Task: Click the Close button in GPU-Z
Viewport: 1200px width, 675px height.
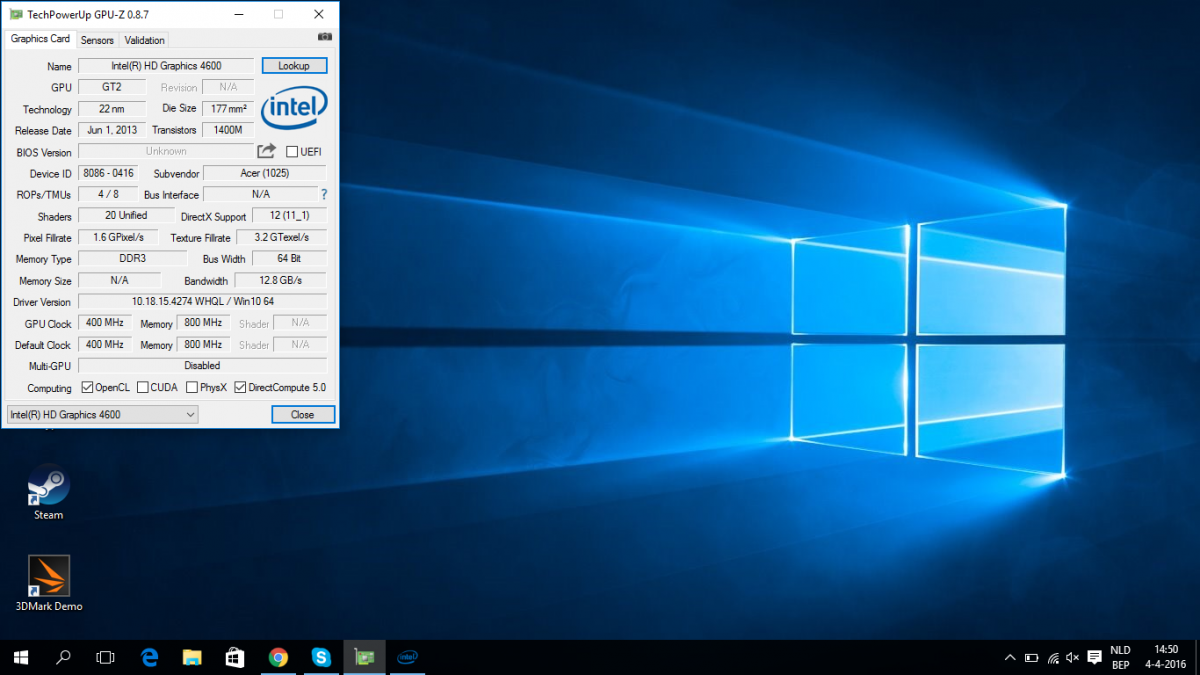Action: pyautogui.click(x=303, y=414)
